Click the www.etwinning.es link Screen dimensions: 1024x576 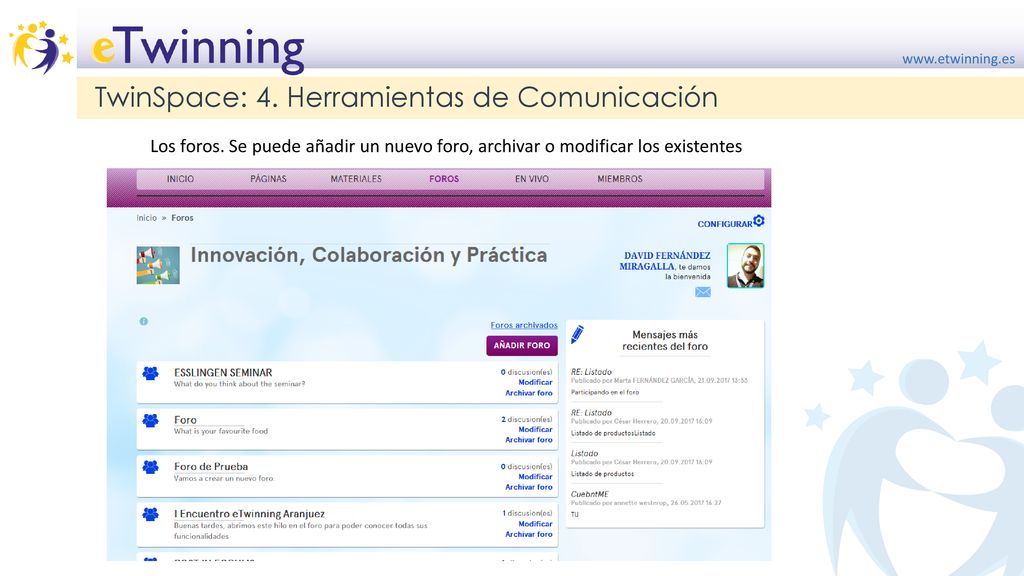coord(959,59)
